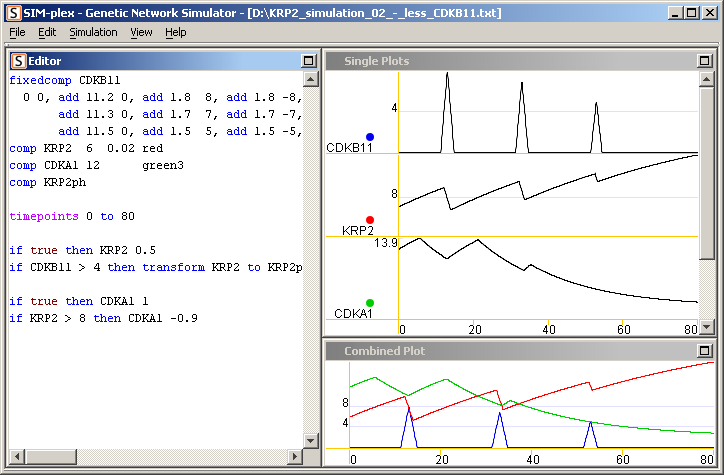Maximize the Combined Plot panel

tap(704, 351)
